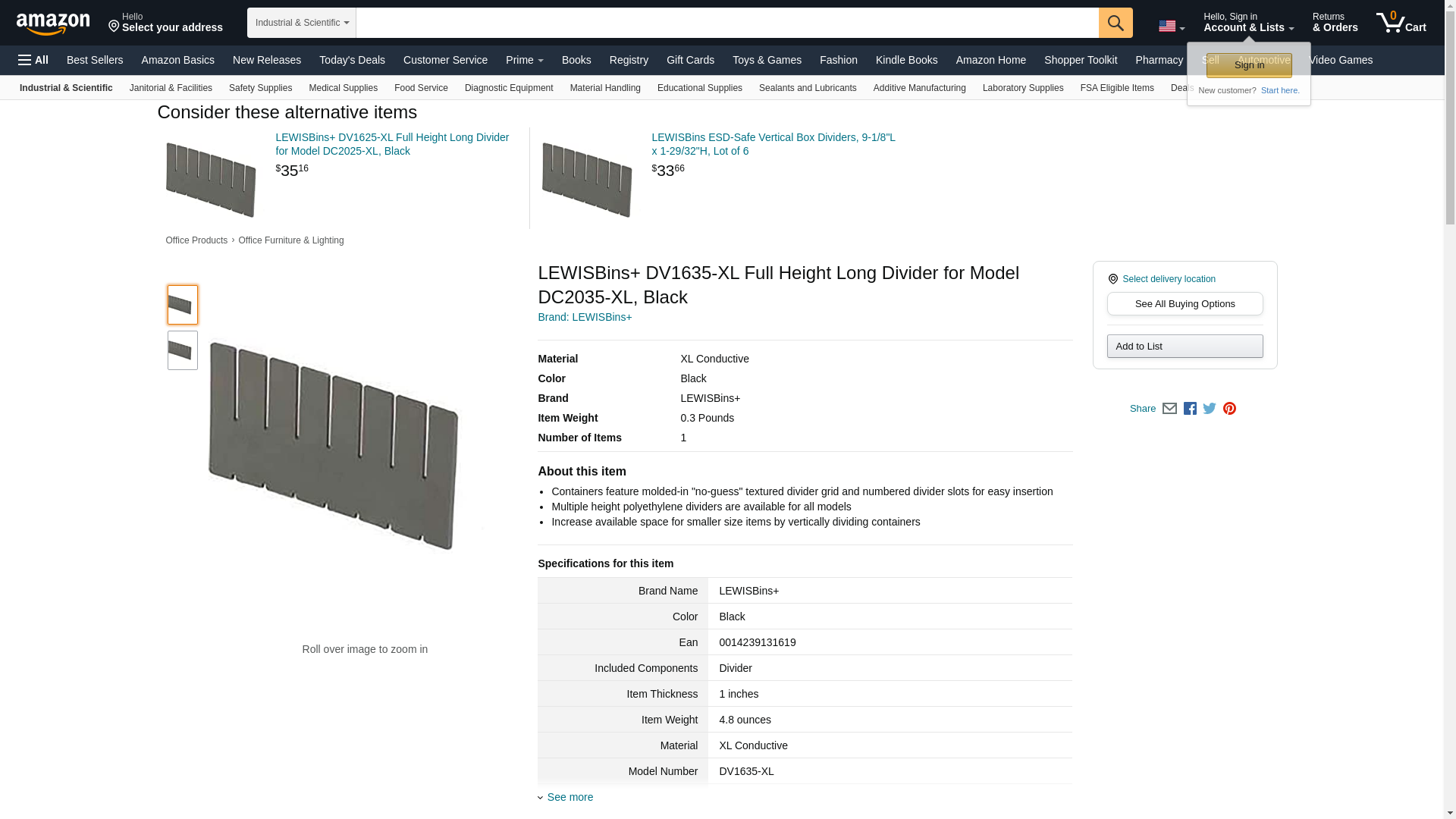Select the second product thumbnail image

click(x=182, y=350)
